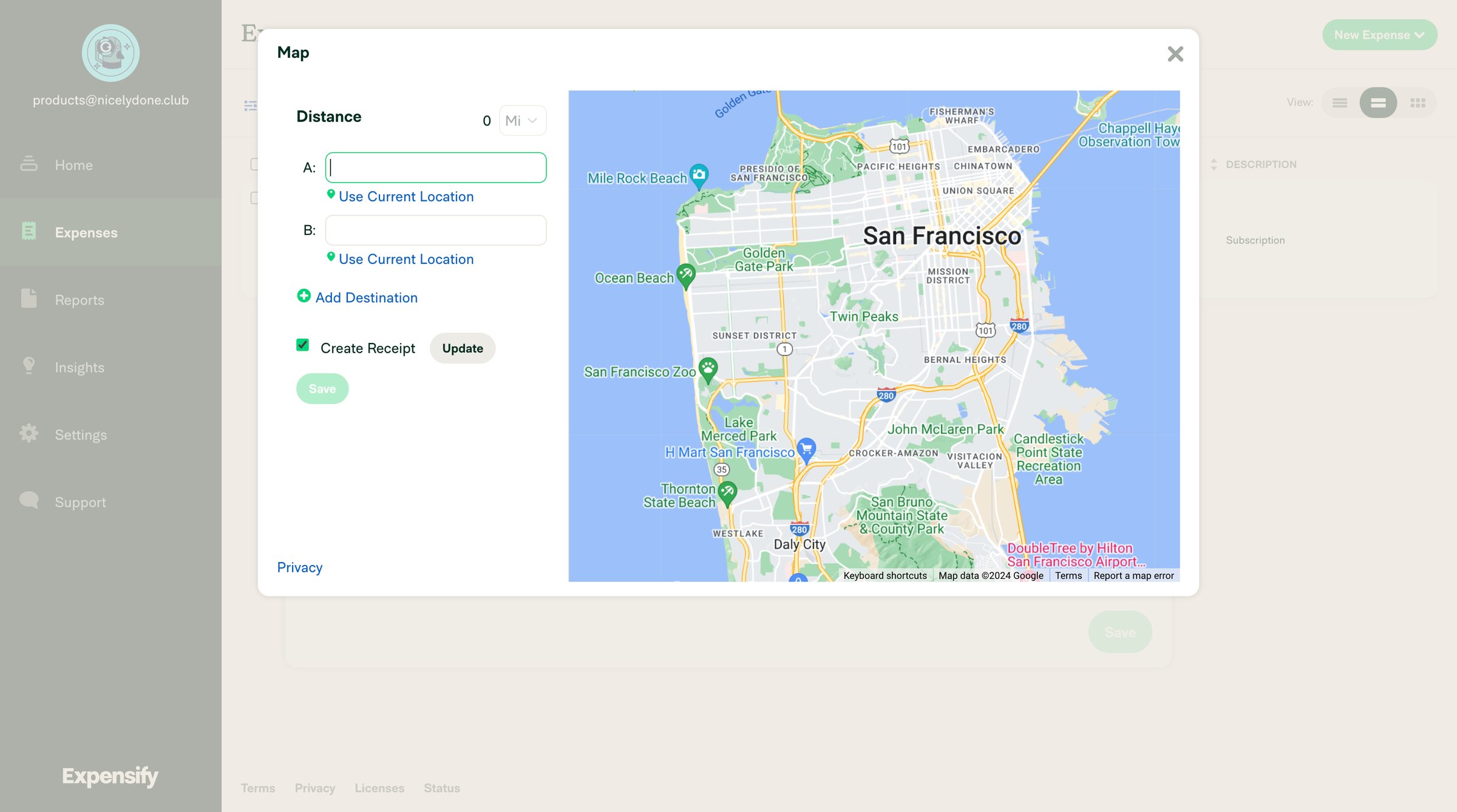
Task: Open Terms link in the page footer
Action: 257,788
